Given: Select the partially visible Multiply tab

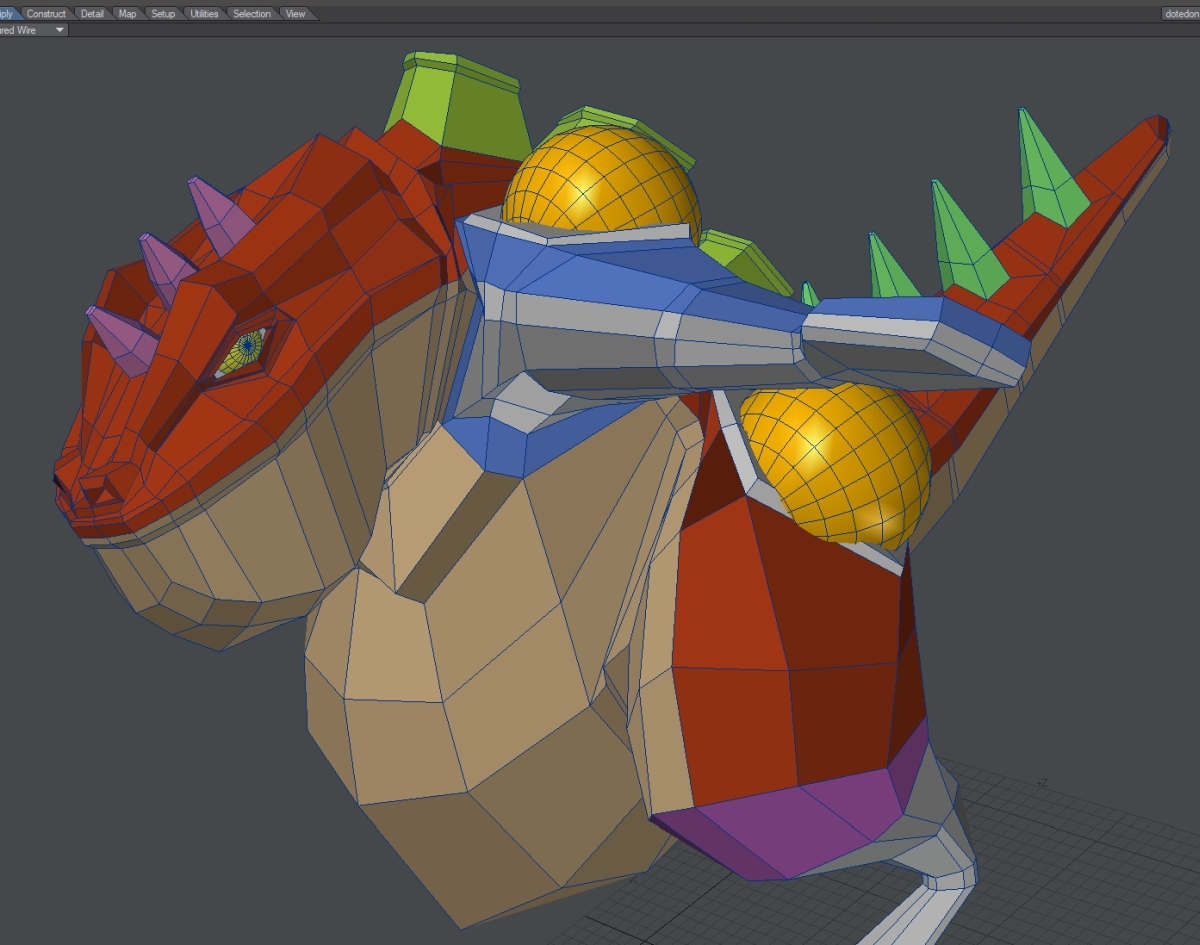Looking at the screenshot, I should coord(7,14).
